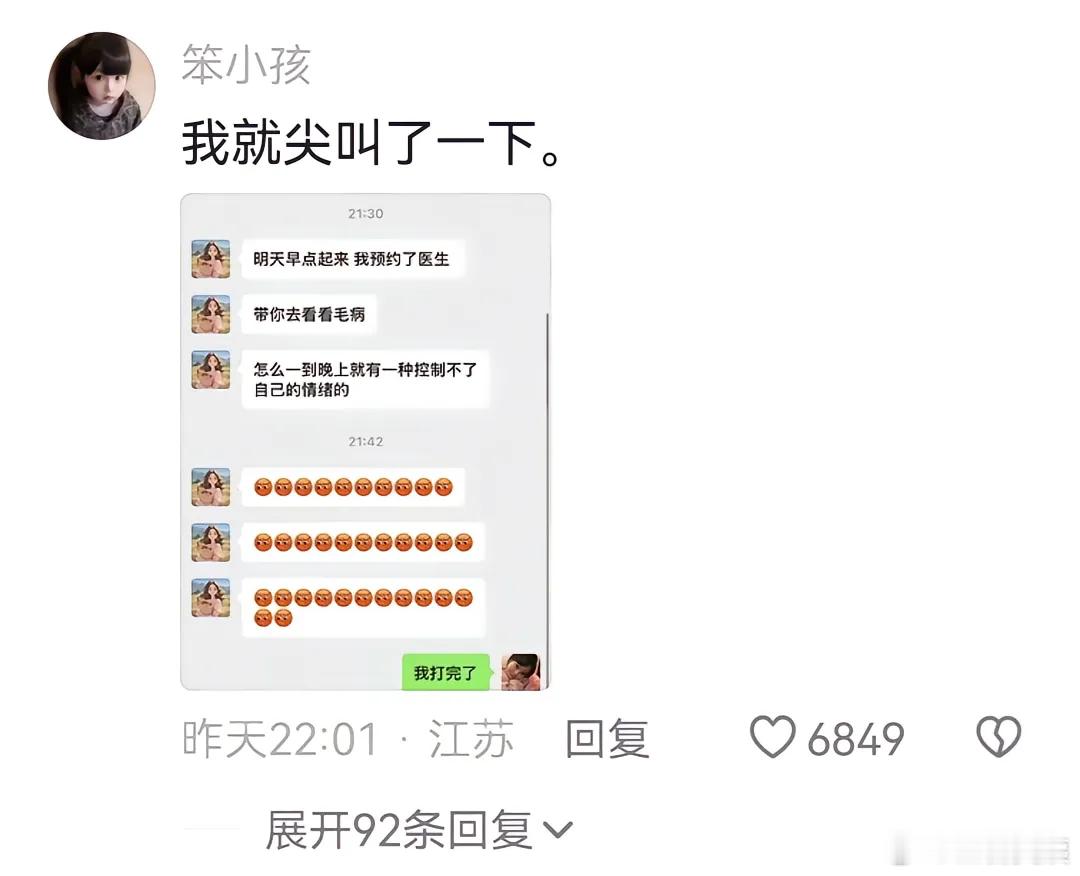Click the 6849 like count
Viewport: 1080px width, 876px height.
(x=855, y=739)
